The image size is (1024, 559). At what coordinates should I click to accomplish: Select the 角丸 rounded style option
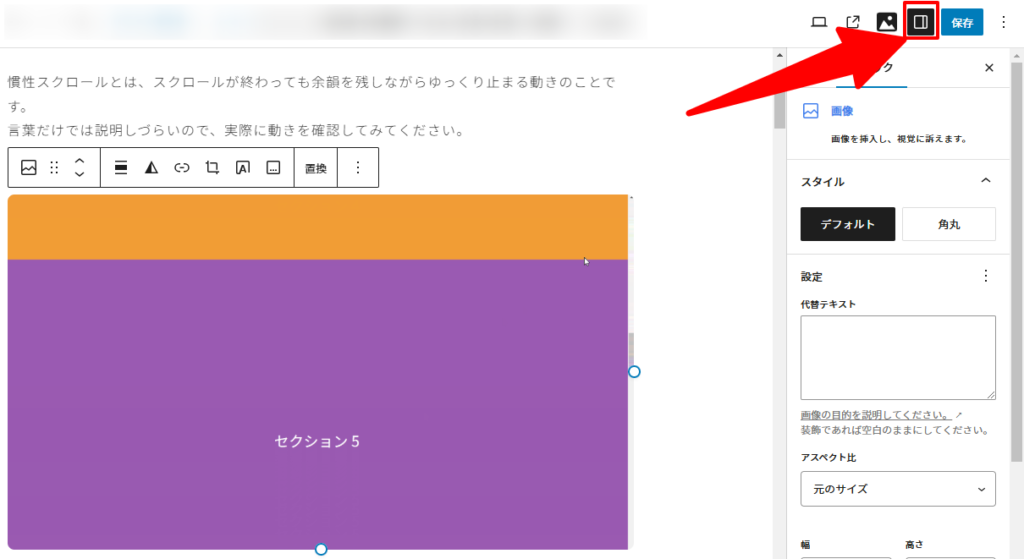(x=948, y=224)
